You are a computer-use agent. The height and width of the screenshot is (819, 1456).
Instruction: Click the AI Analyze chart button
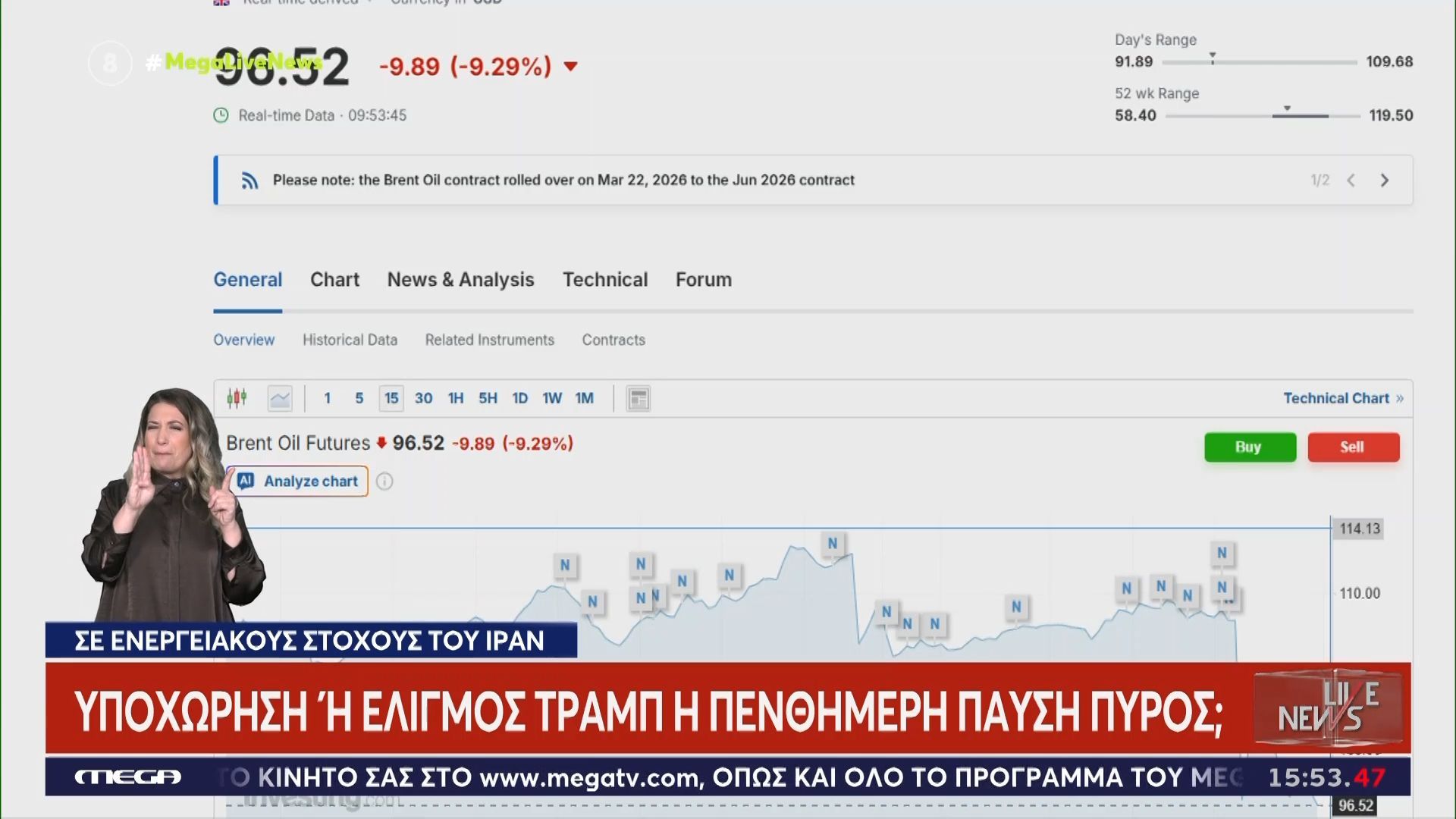tap(298, 482)
